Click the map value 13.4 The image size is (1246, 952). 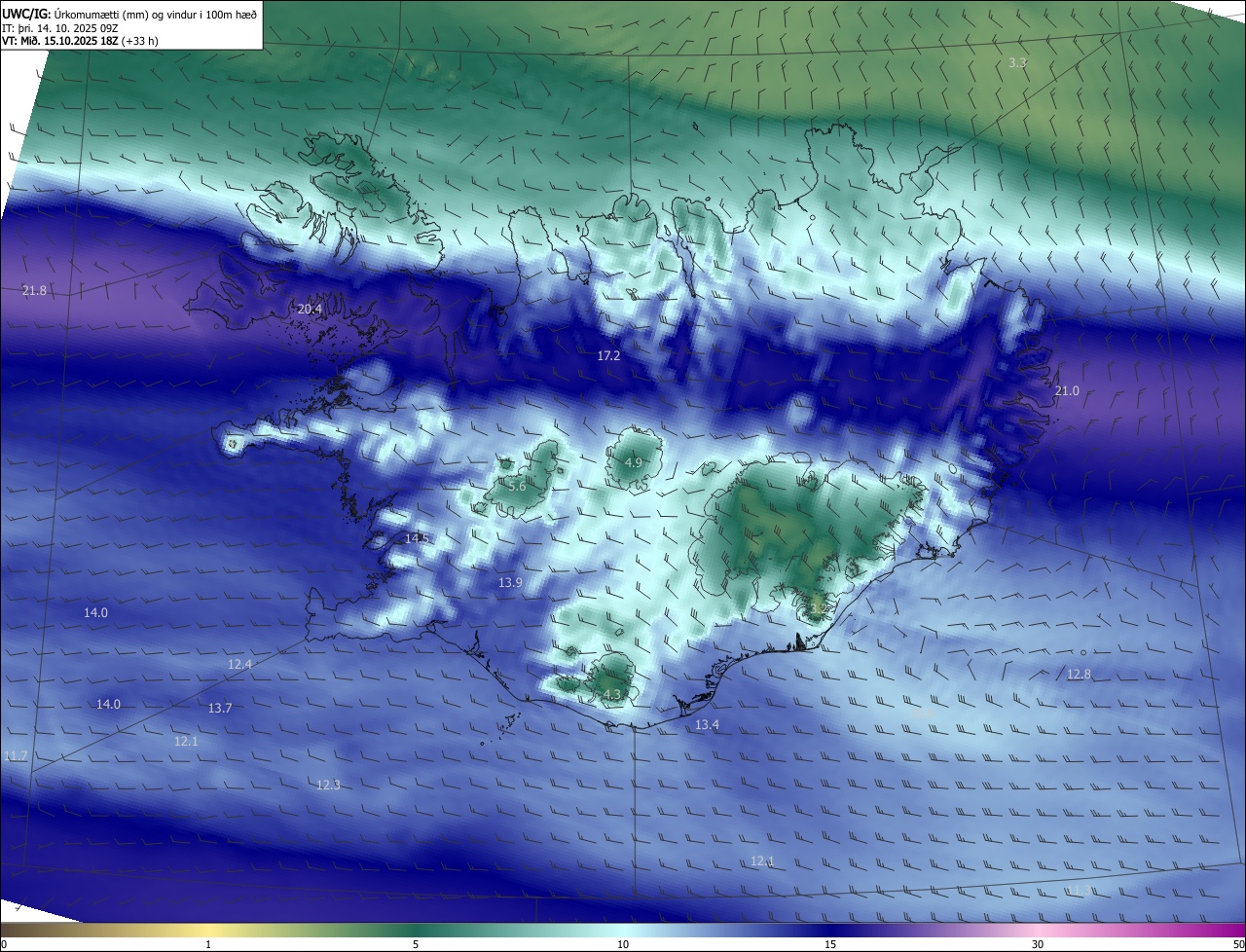(707, 724)
